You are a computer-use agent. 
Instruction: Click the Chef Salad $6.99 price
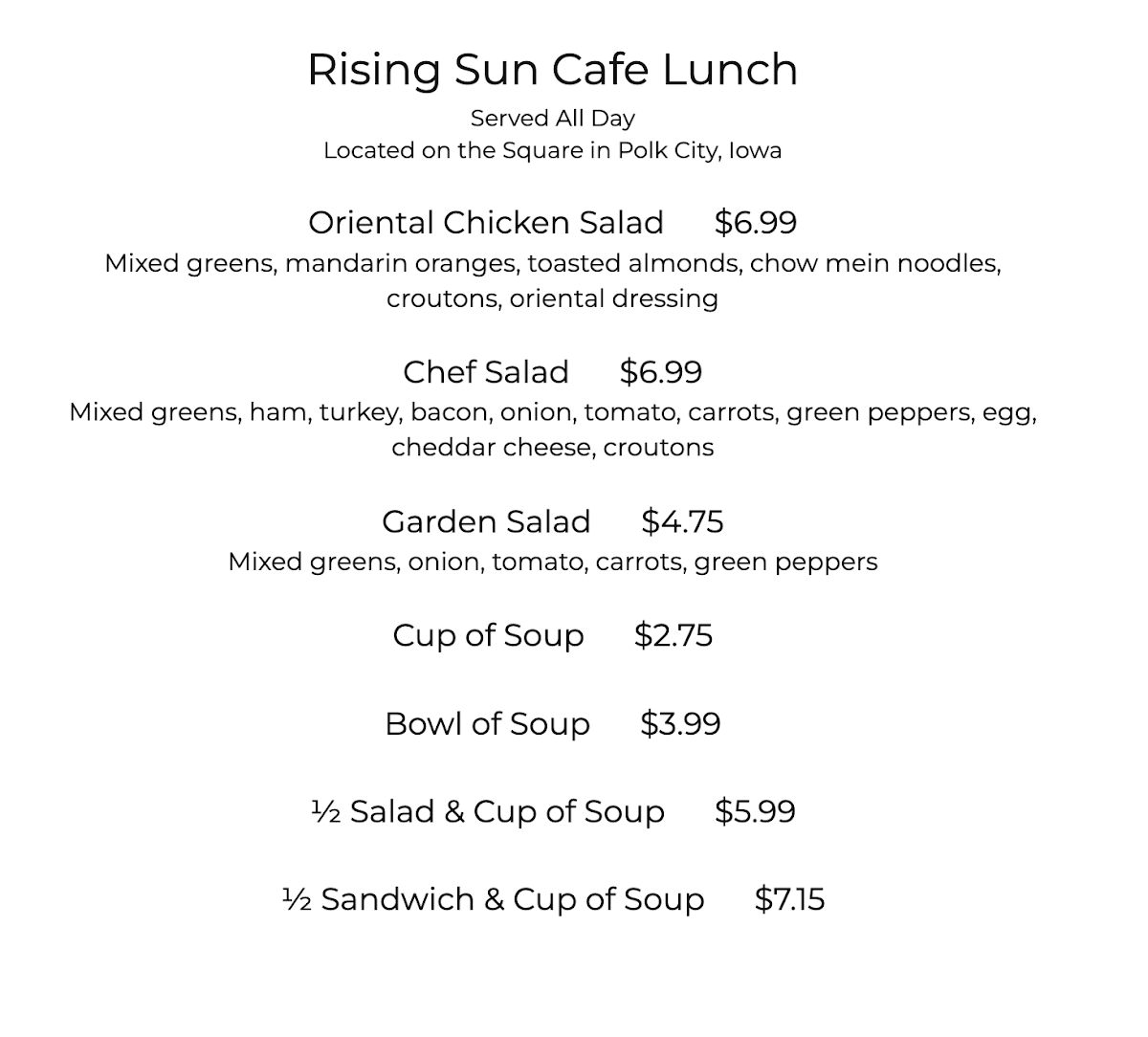tap(660, 372)
